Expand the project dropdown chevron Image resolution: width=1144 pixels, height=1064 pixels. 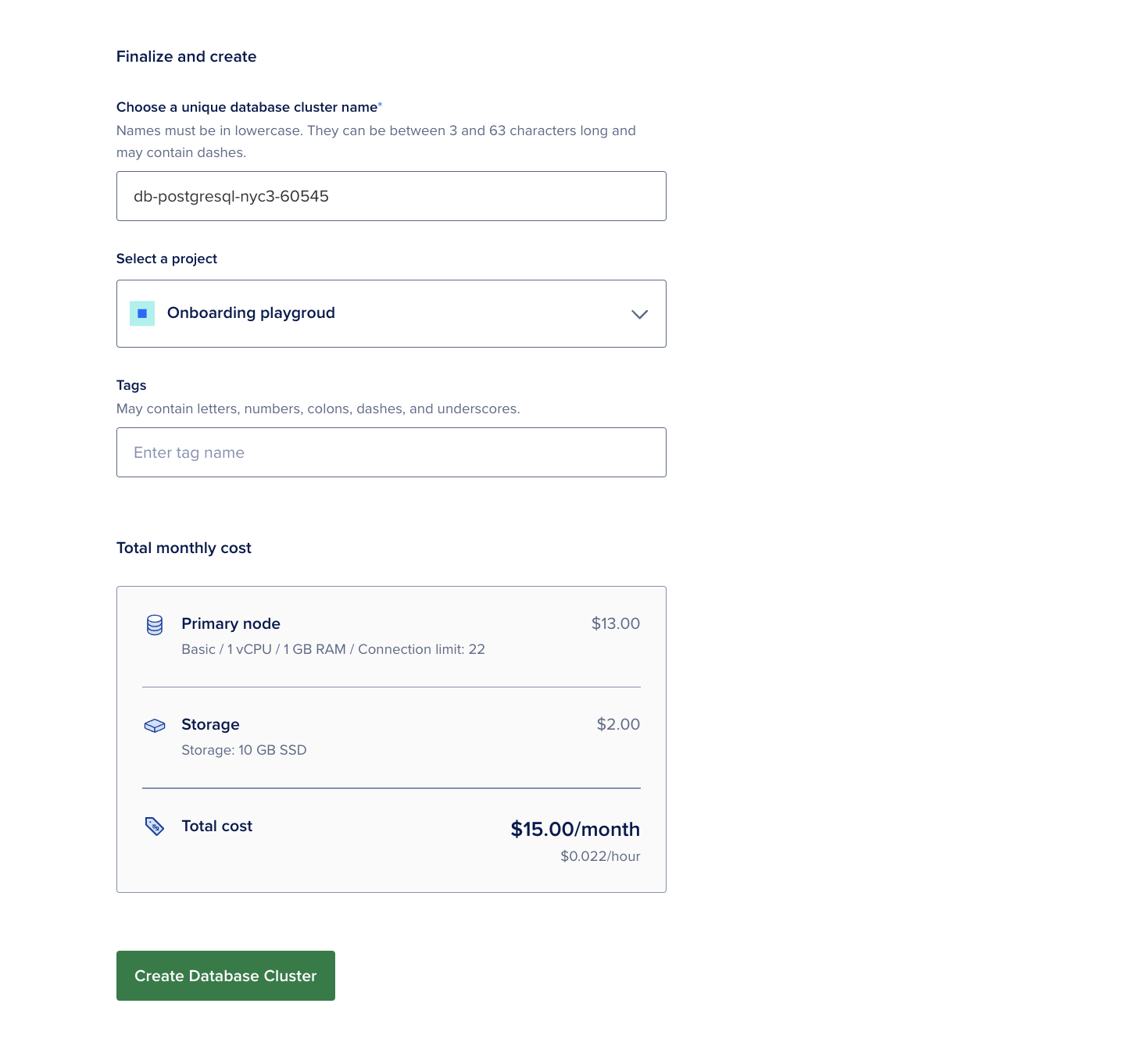click(639, 314)
